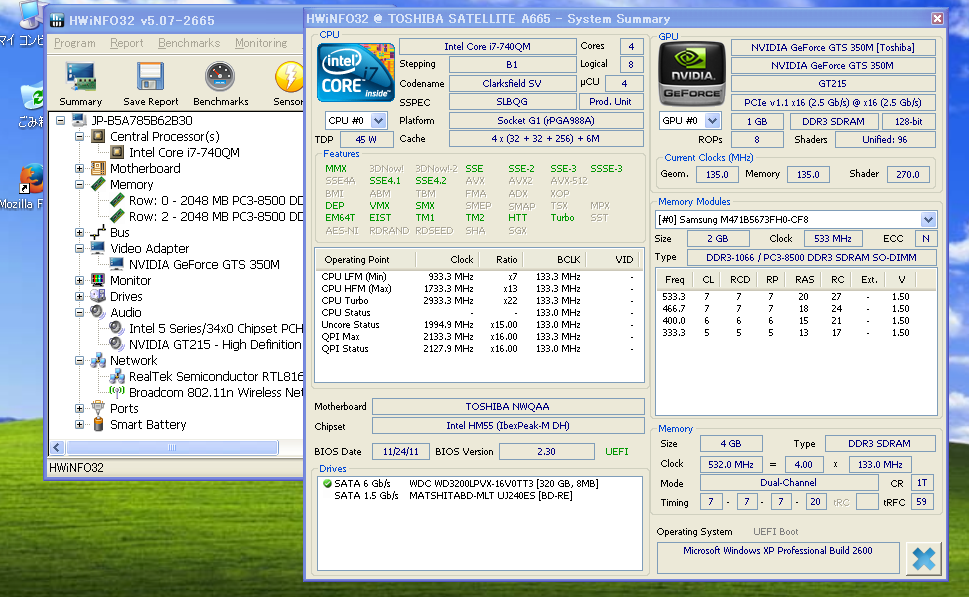
Task: Click the Summary toolbar icon
Action: pyautogui.click(x=80, y=78)
